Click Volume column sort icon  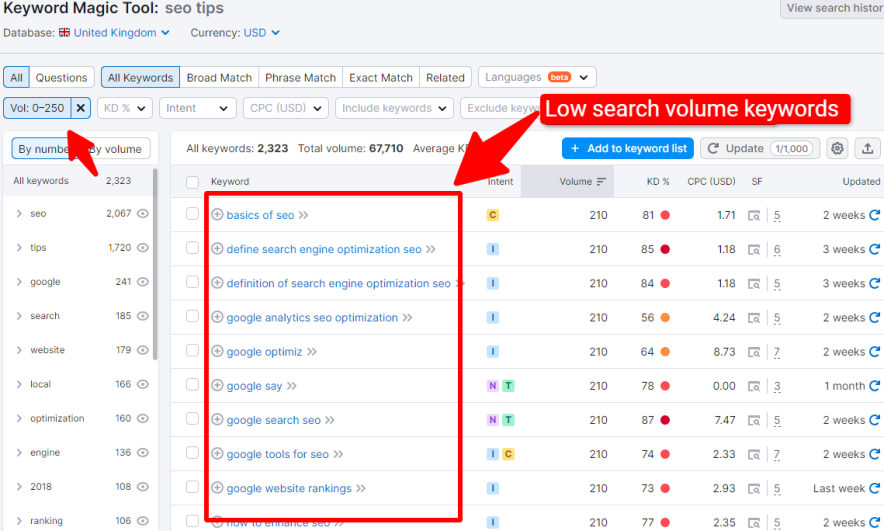[601, 182]
